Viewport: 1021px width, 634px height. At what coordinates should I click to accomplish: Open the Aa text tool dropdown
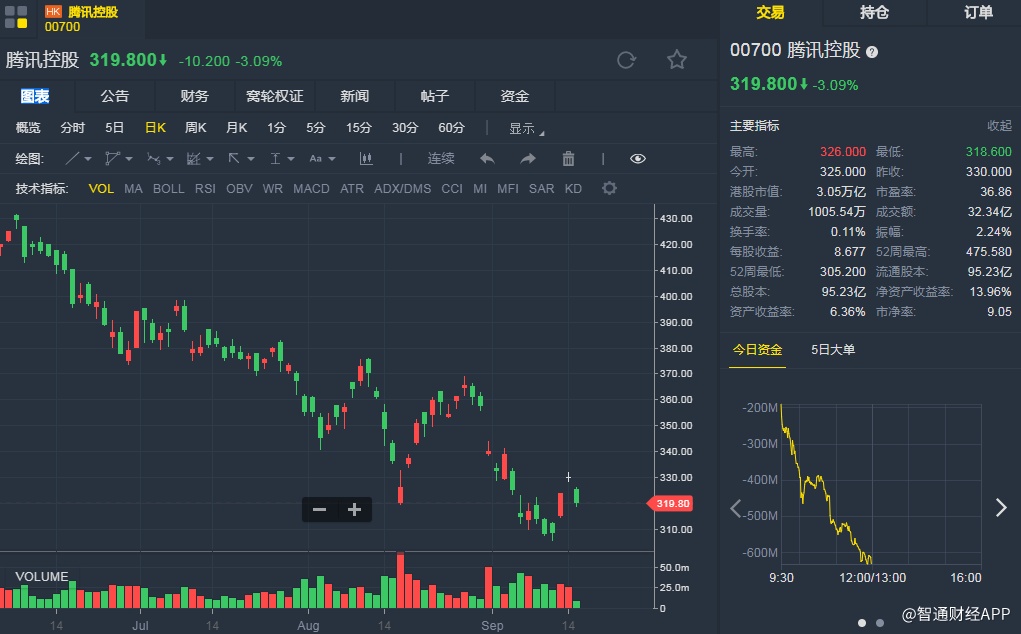[321, 158]
